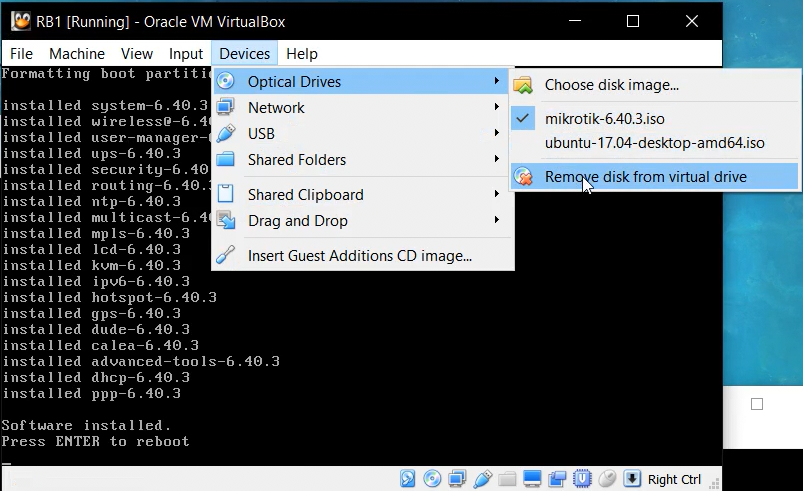The width and height of the screenshot is (803, 491).
Task: Select mikrotik-6.40.3.iso disk image
Action: 654,119
